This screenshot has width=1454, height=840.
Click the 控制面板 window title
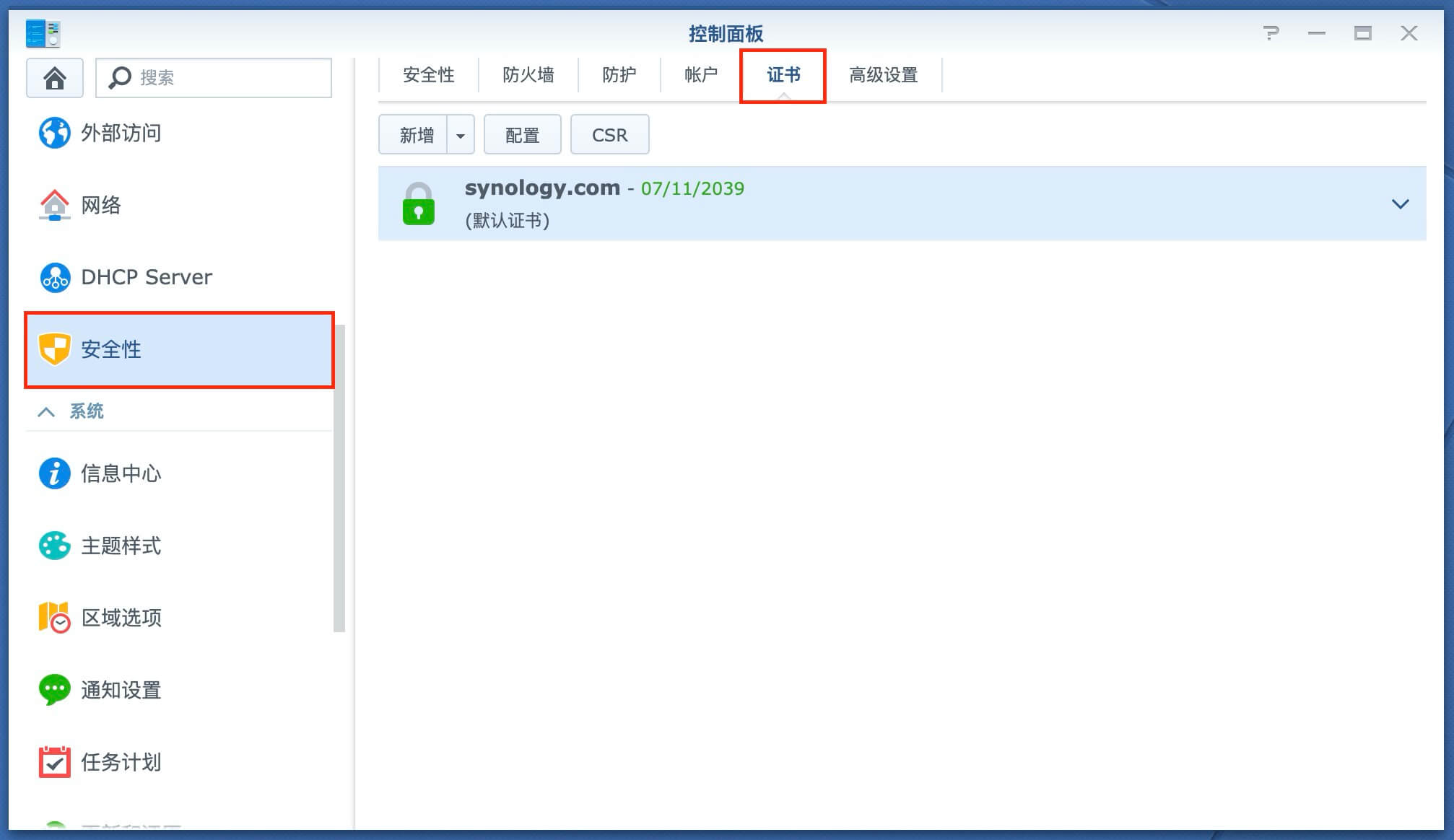tap(726, 33)
